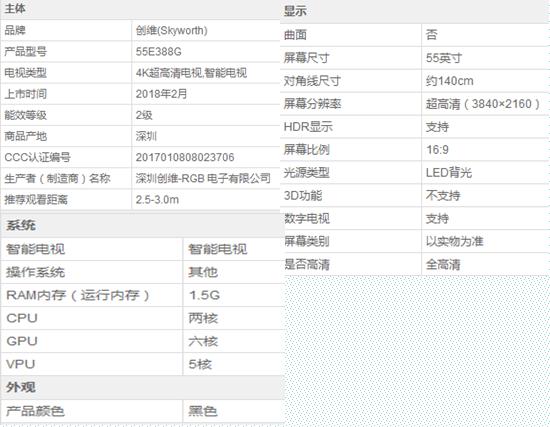
Task: Click the 外观 section header
Action: coord(21,387)
